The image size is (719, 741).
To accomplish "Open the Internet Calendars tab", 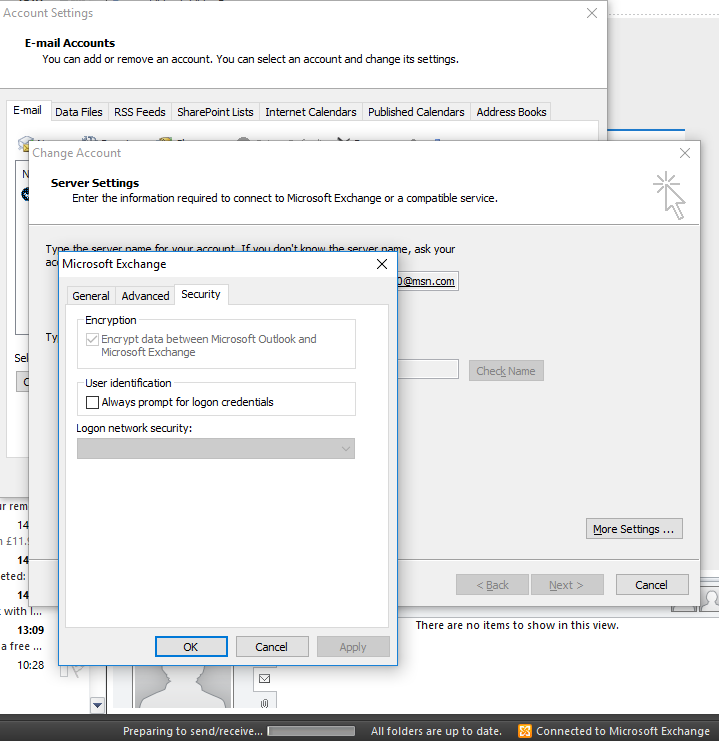I will coord(311,112).
